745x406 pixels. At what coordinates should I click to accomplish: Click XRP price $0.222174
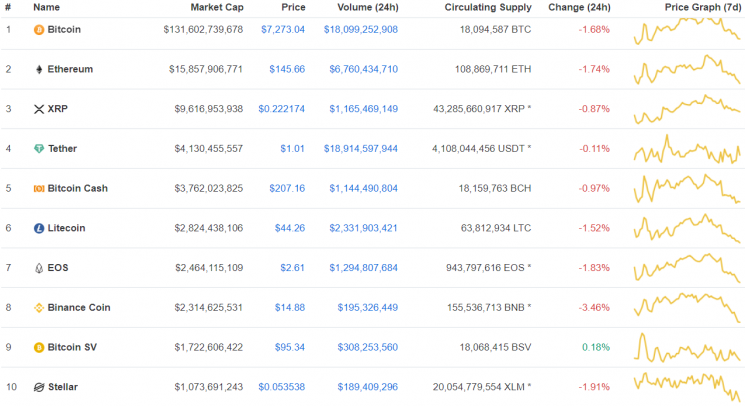[x=282, y=109]
